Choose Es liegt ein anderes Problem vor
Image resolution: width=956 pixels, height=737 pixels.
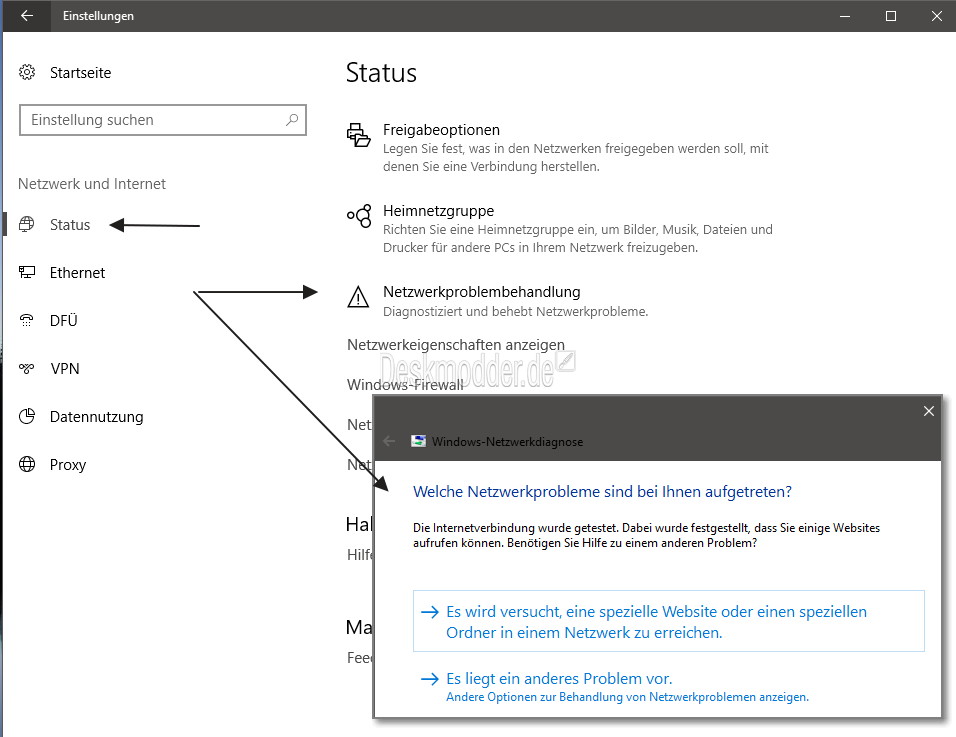(x=559, y=678)
